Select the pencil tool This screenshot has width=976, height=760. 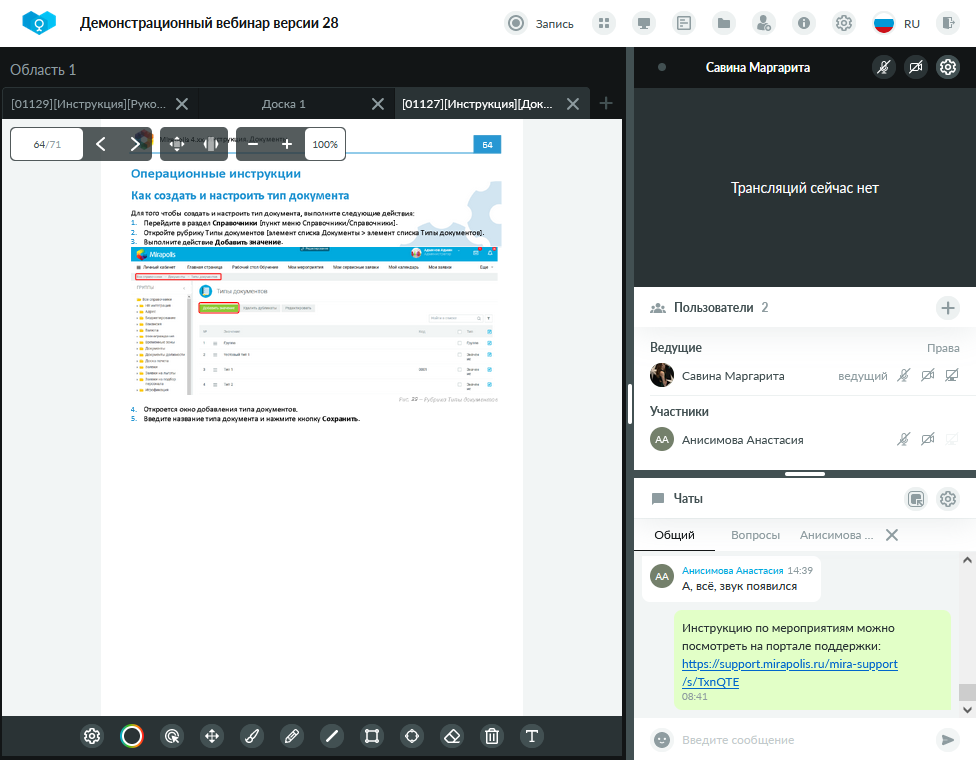click(x=292, y=736)
